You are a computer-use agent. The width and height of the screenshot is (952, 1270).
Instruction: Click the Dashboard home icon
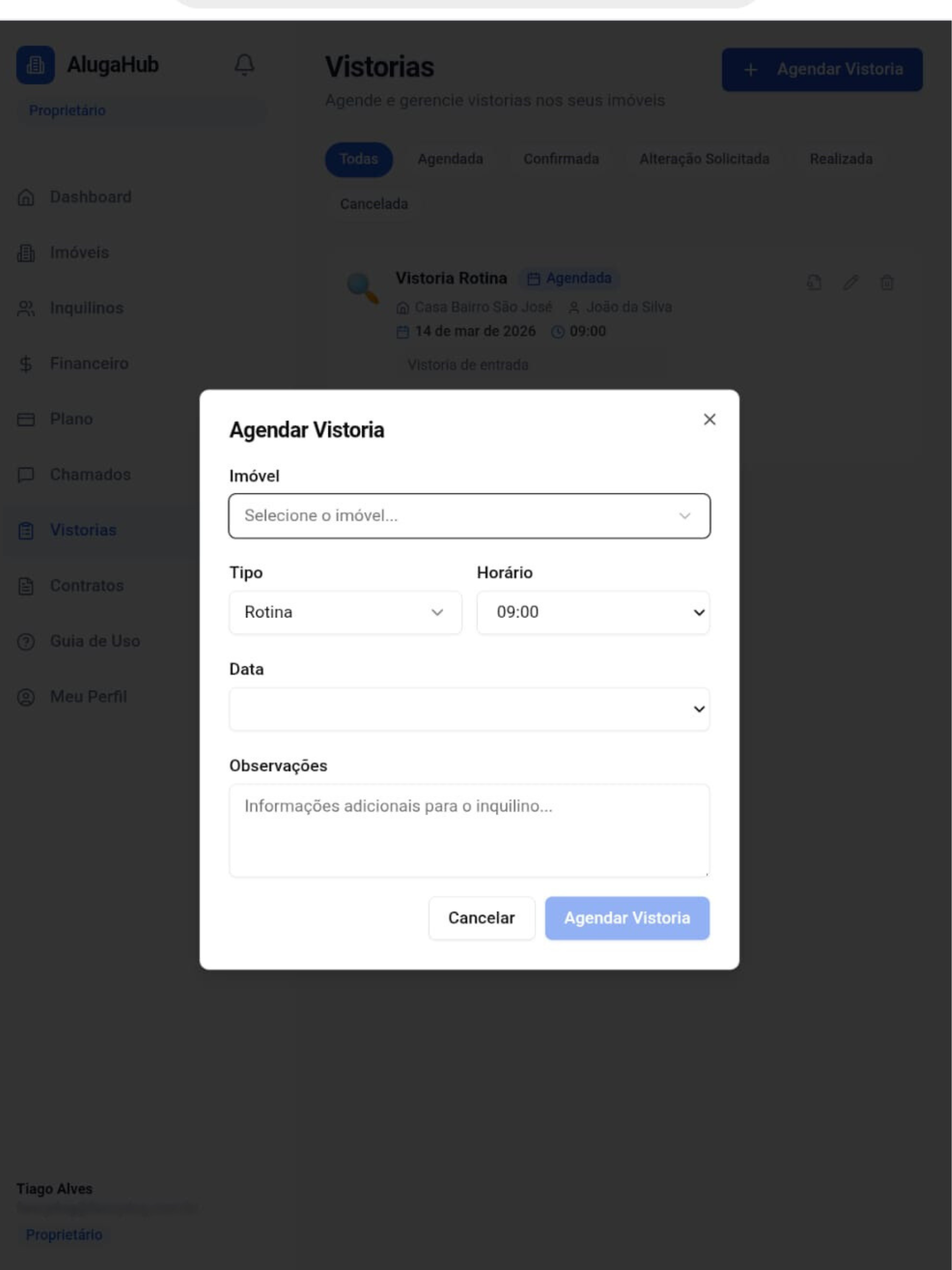point(26,198)
